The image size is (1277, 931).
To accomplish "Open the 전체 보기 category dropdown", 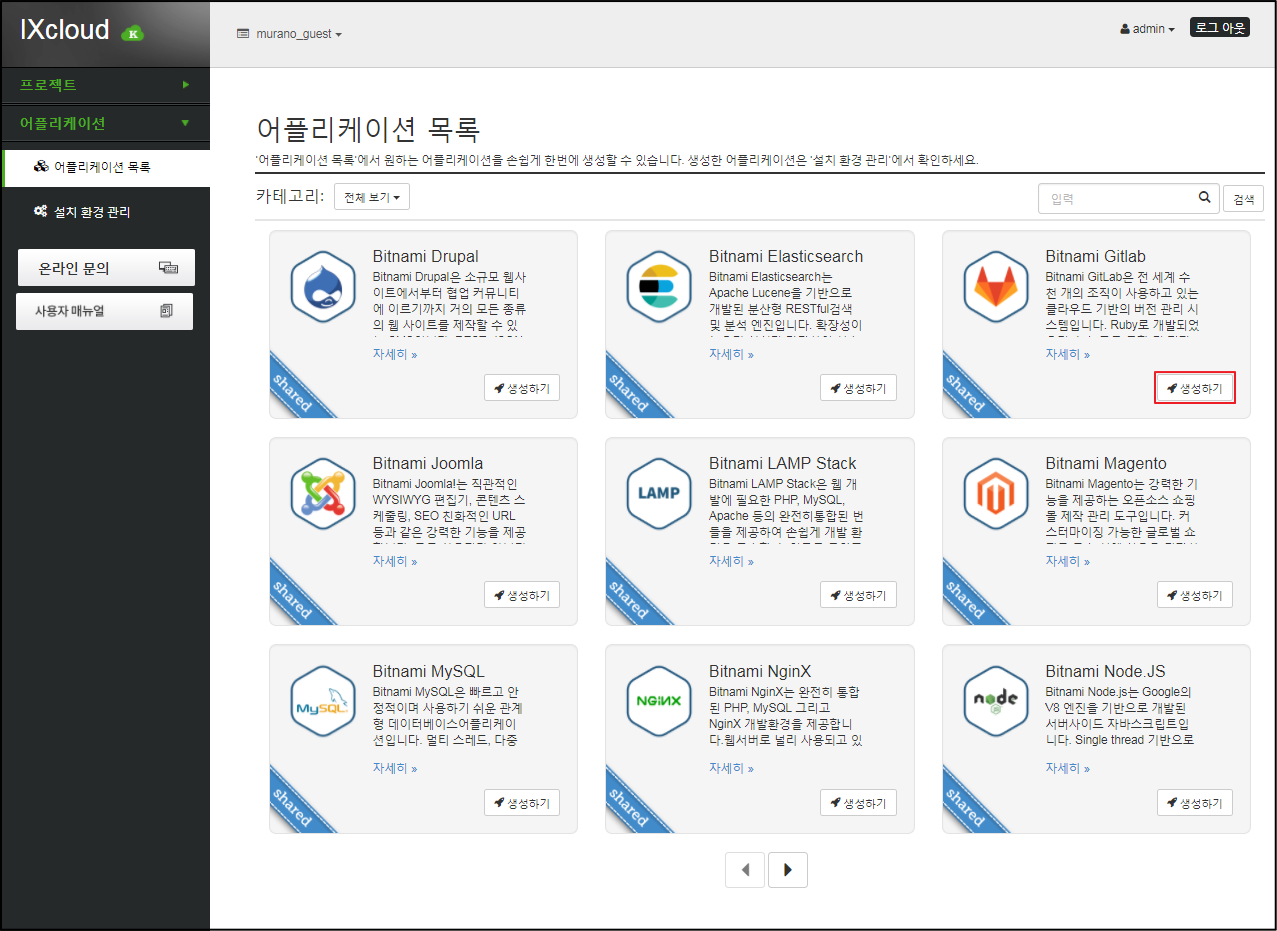I will pyautogui.click(x=372, y=198).
